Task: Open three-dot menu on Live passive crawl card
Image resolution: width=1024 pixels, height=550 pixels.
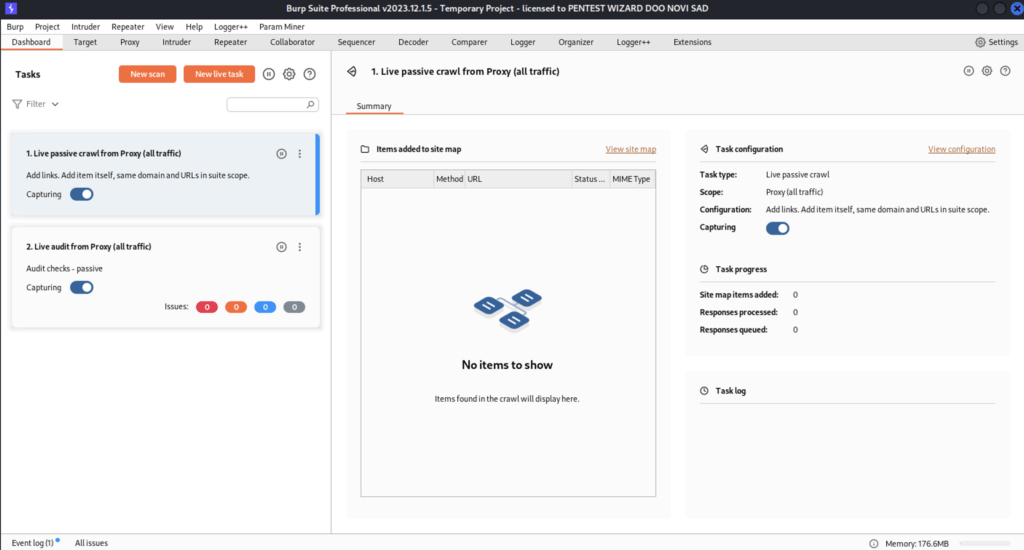Action: point(300,154)
